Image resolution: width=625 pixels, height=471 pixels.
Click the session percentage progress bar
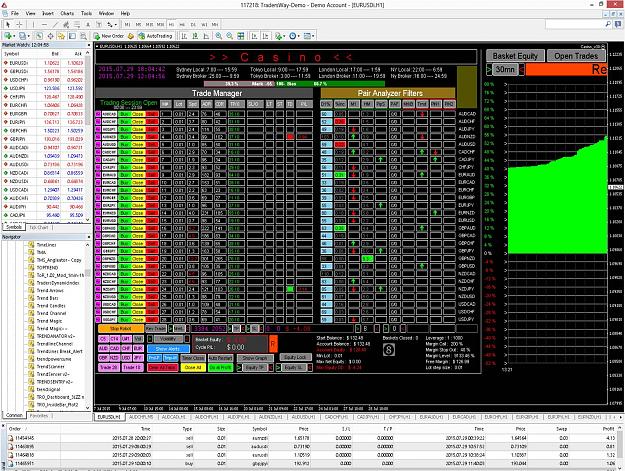294,84
